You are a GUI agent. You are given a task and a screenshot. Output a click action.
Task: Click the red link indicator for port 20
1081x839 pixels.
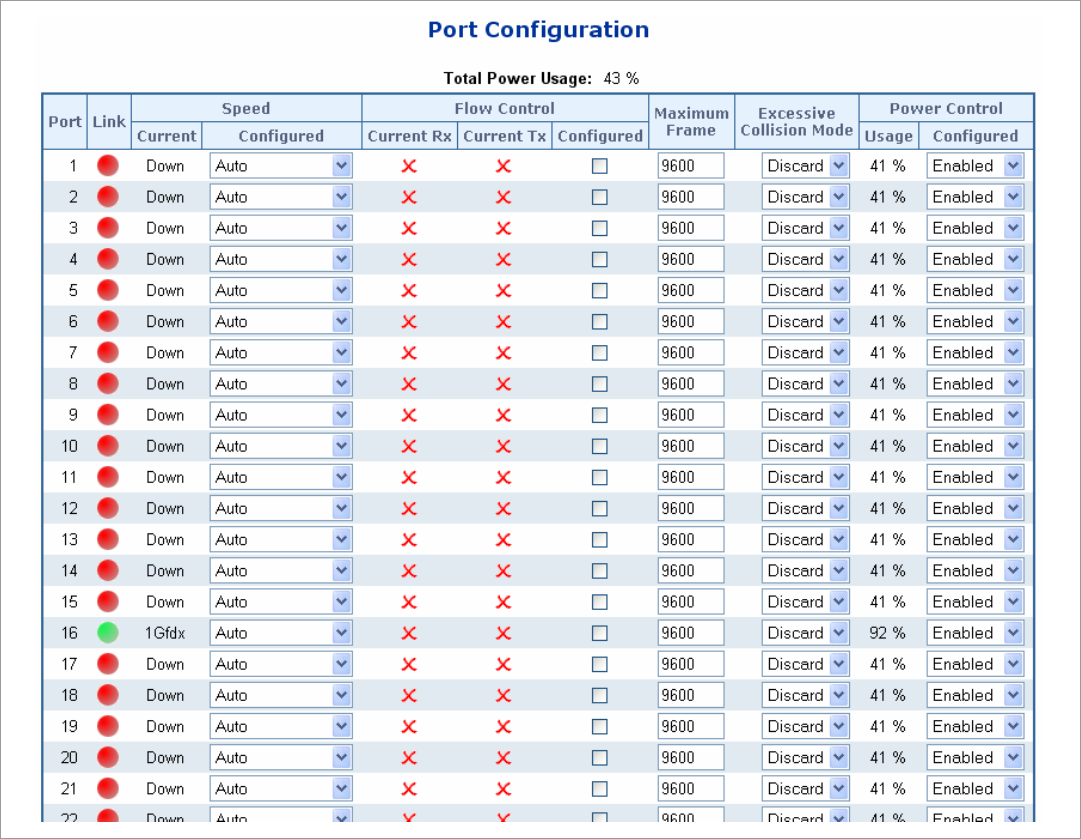[x=108, y=757]
